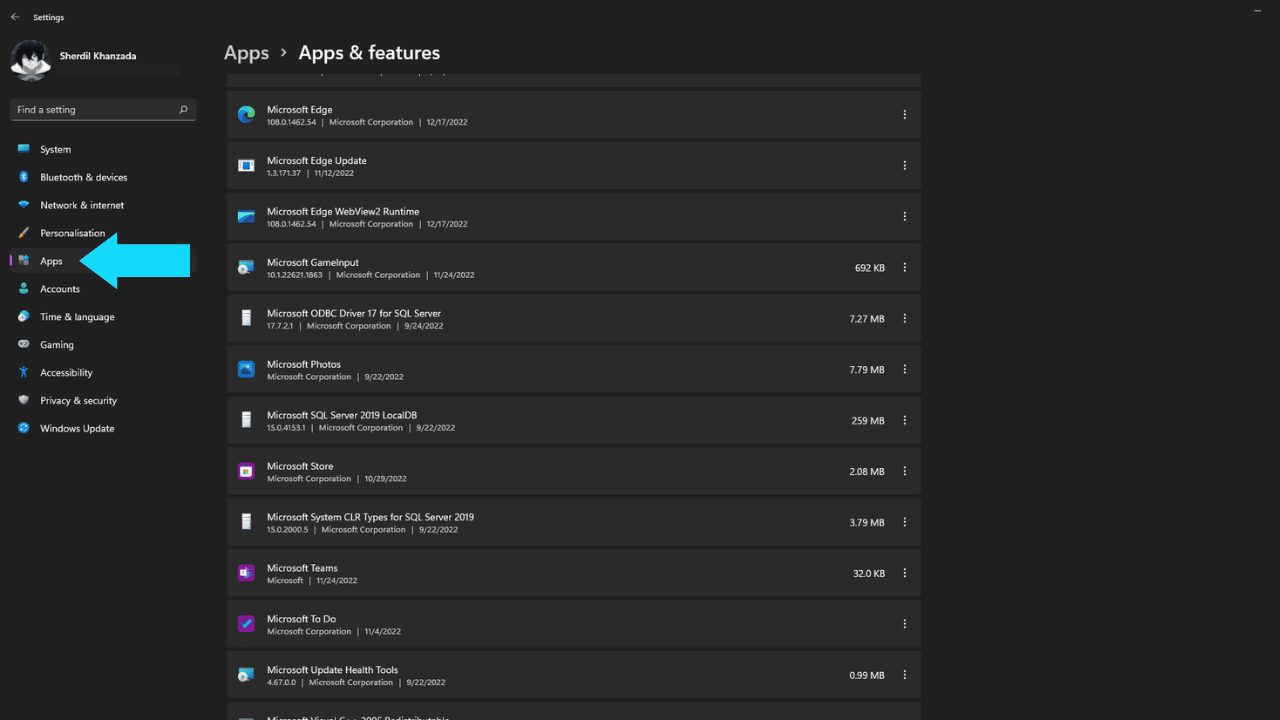Click the Microsoft Teams app icon
The height and width of the screenshot is (720, 1280).
[x=246, y=574]
